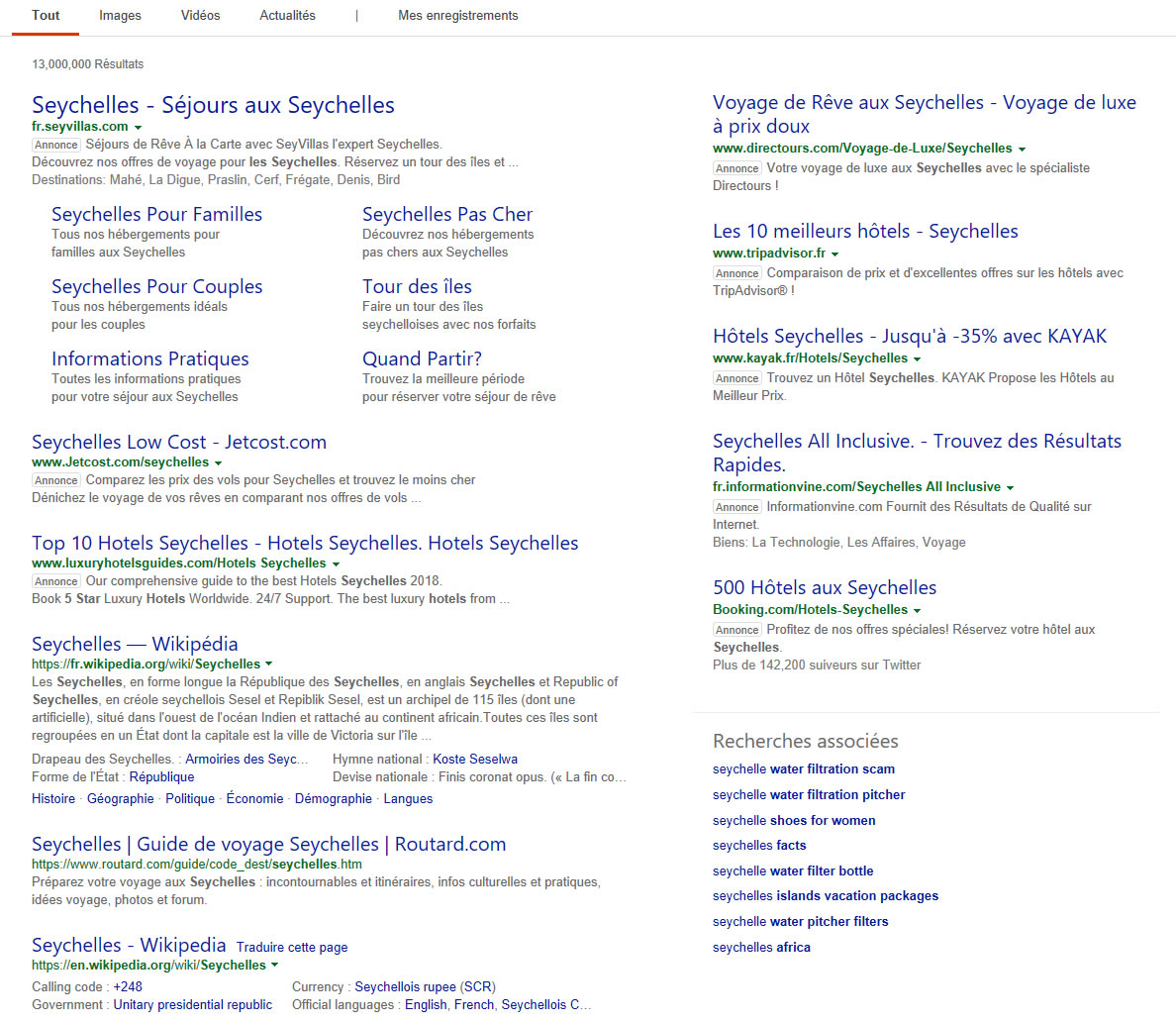The width and height of the screenshot is (1176, 1023).
Task: Visit the Tour des îles sitelink
Action: [417, 287]
